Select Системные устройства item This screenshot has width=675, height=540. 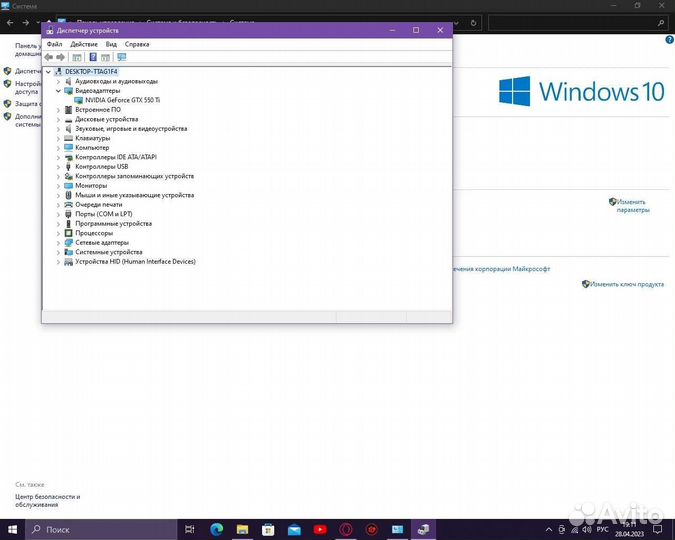click(x=108, y=252)
